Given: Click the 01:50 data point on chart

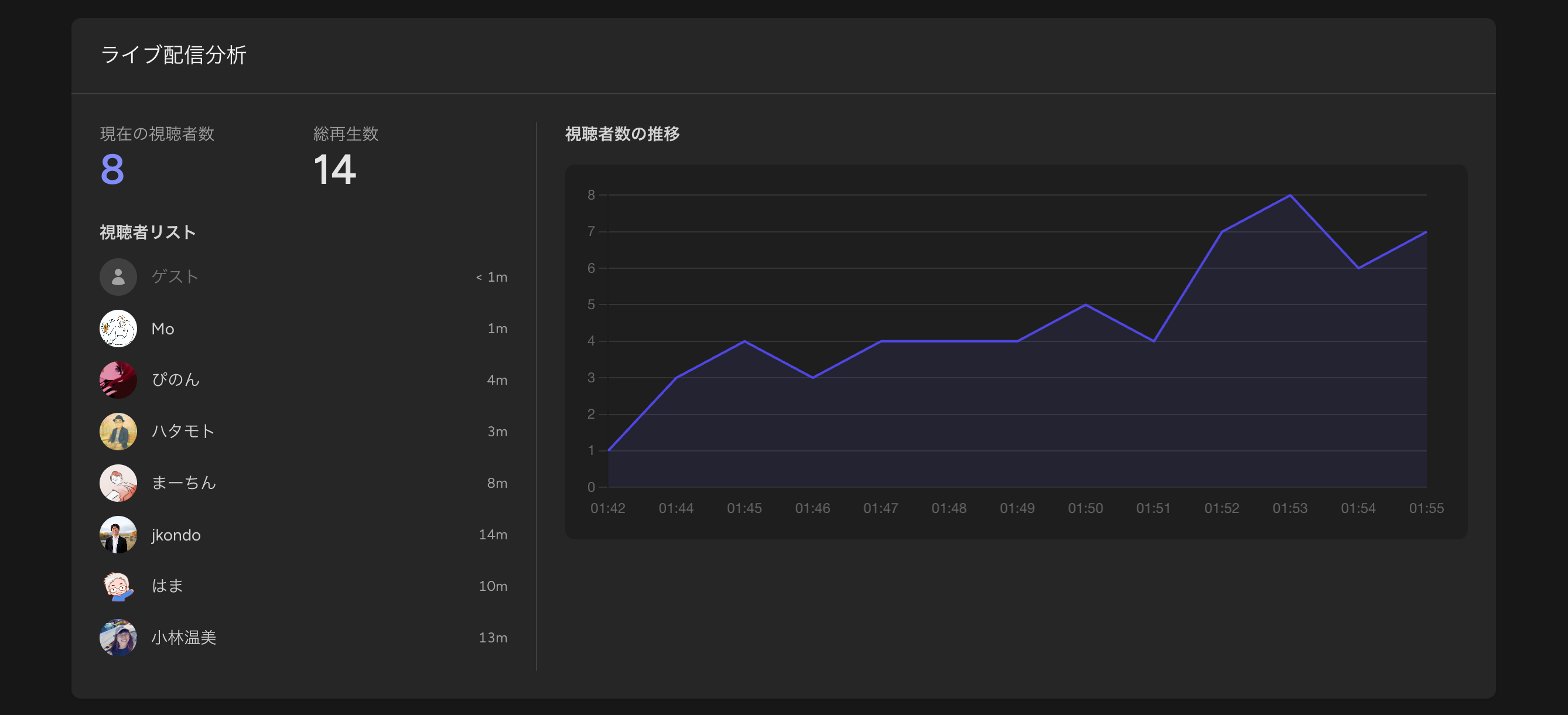Looking at the screenshot, I should pos(1085,305).
